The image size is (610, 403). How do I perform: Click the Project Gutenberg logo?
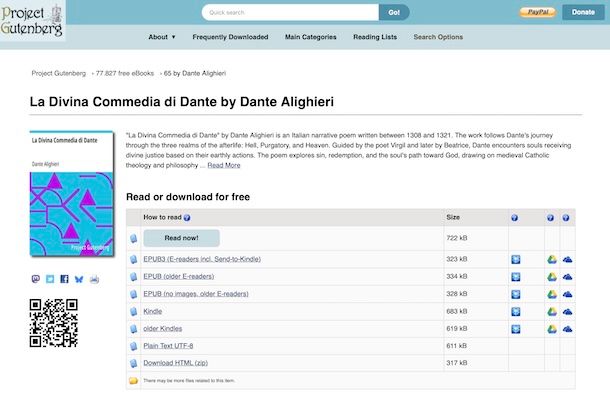pos(32,21)
